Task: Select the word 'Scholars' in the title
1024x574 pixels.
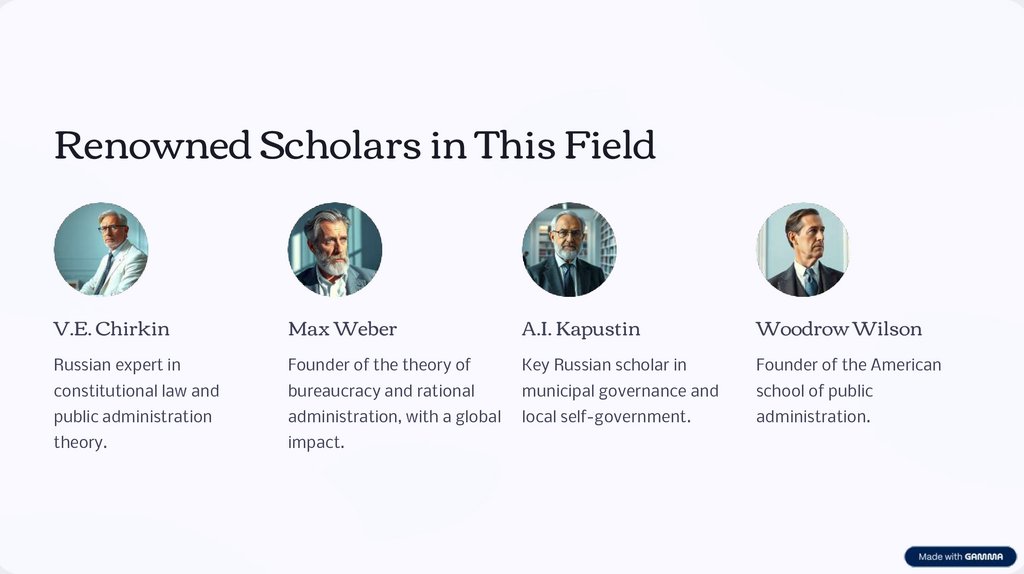Action: point(340,146)
